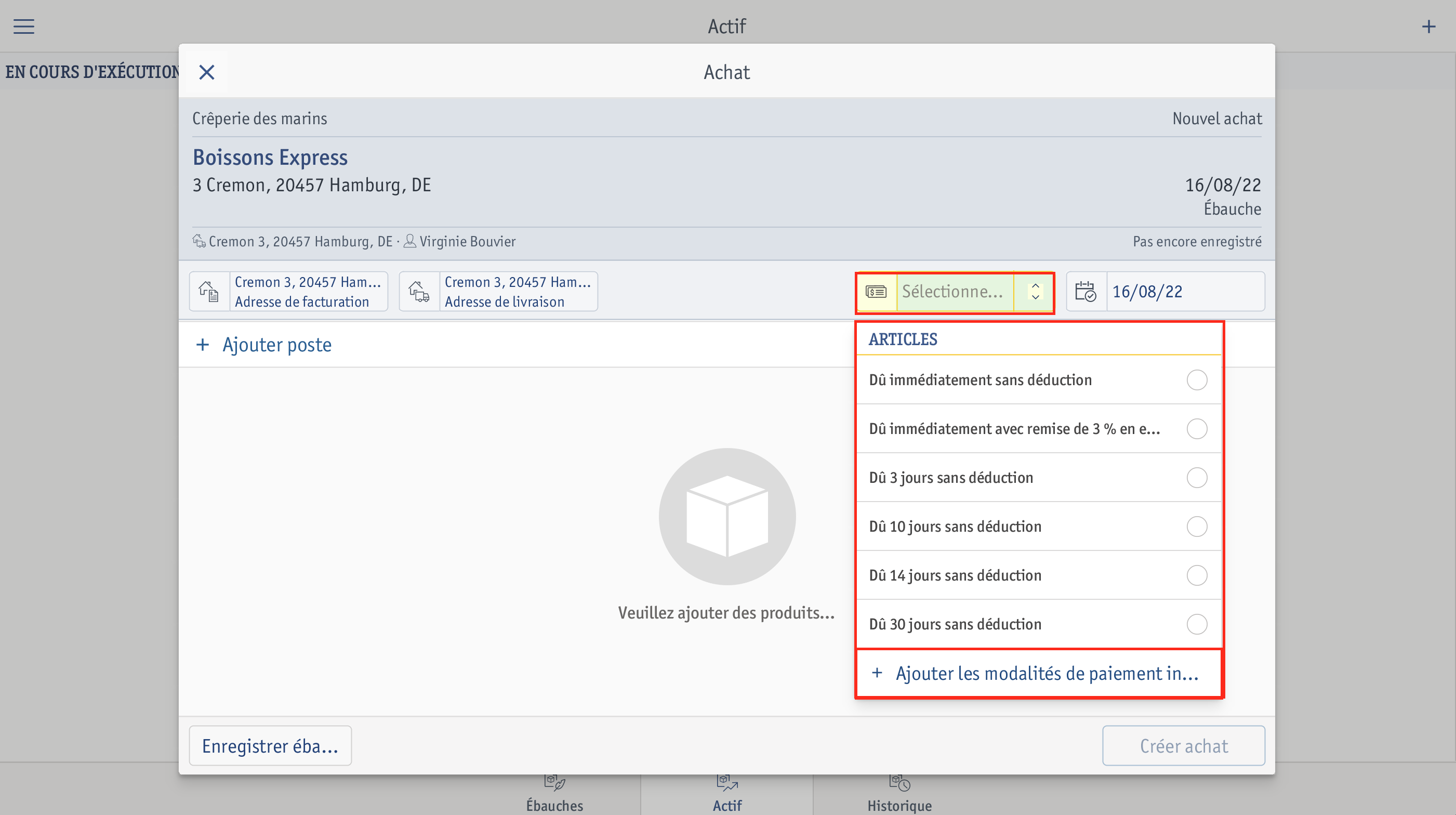Click the Actif tab icon
The width and height of the screenshot is (1456, 815).
727,782
